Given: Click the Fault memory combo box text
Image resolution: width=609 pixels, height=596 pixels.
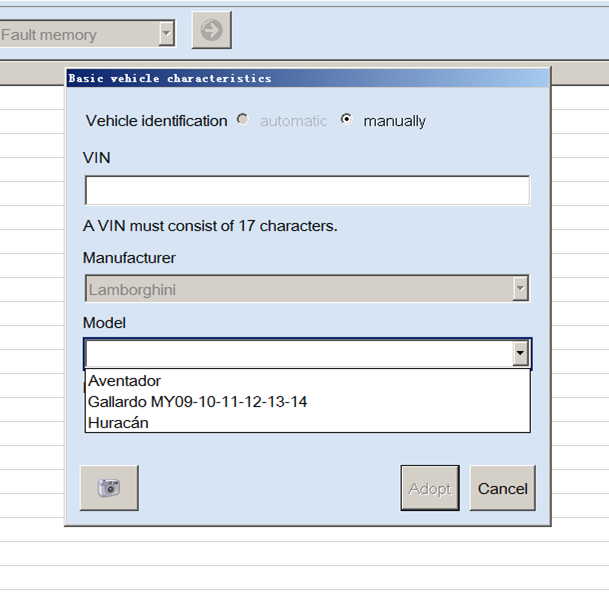Looking at the screenshot, I should pos(49,35).
